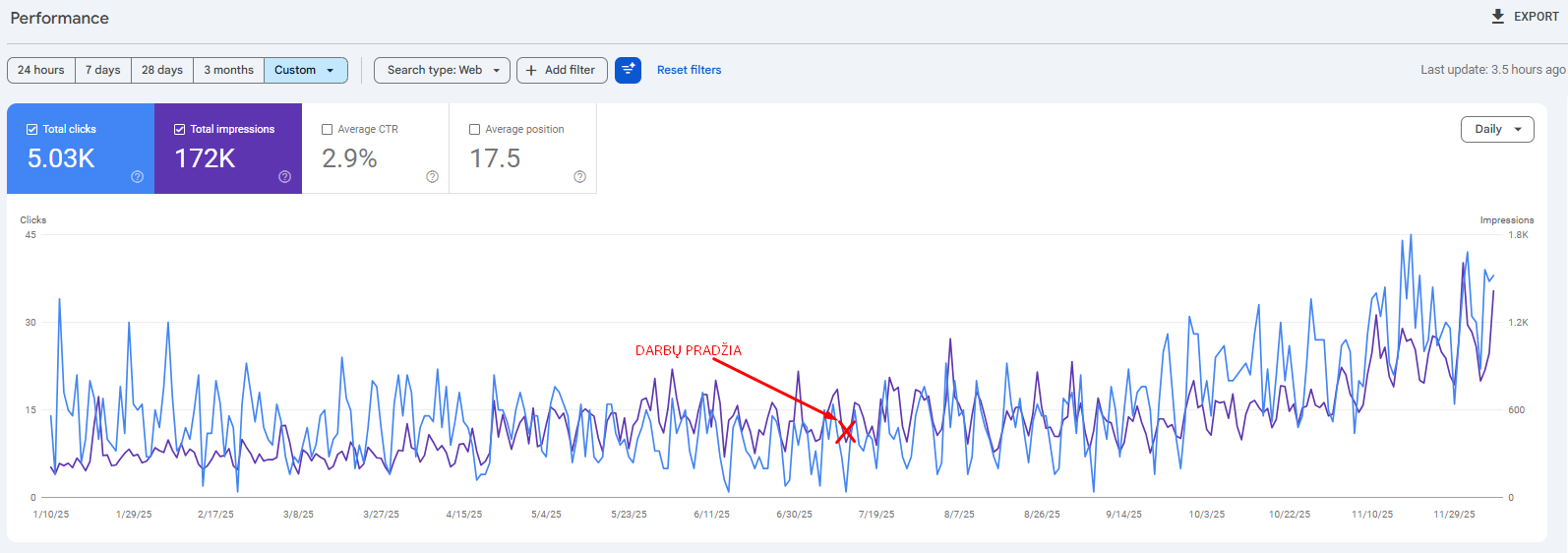The width and height of the screenshot is (1568, 553).
Task: Click the Reset filters link
Action: (690, 70)
